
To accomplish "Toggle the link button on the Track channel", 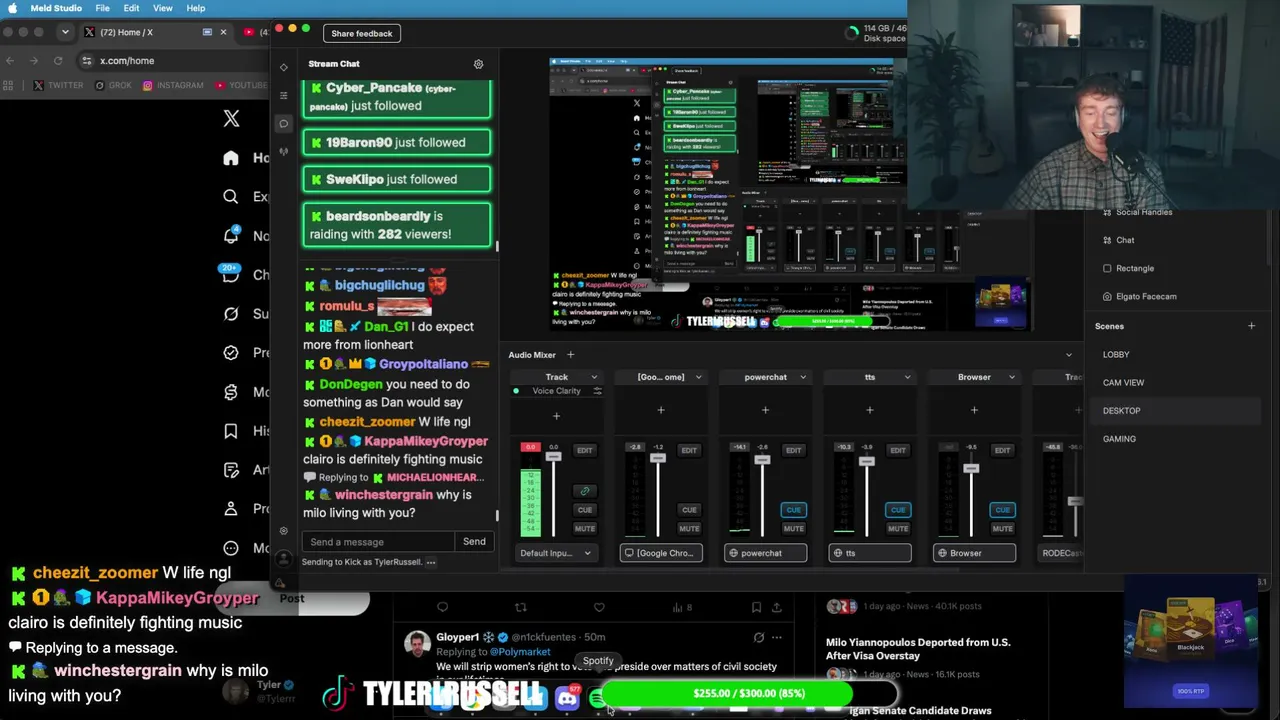I will 585,491.
